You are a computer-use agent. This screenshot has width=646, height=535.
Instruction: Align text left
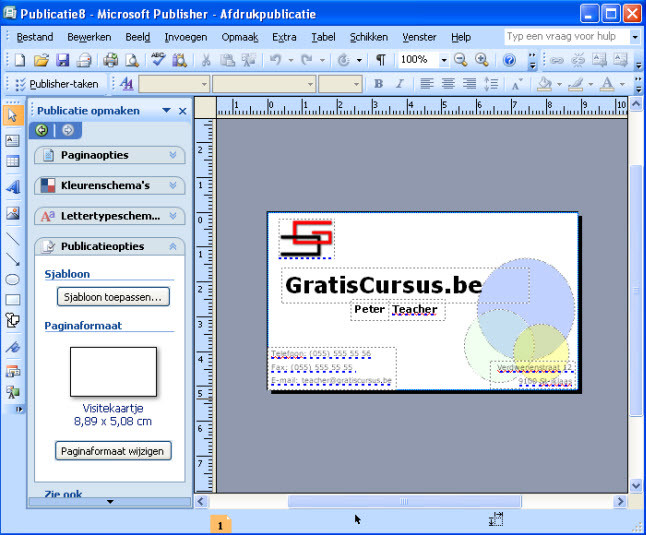(427, 84)
